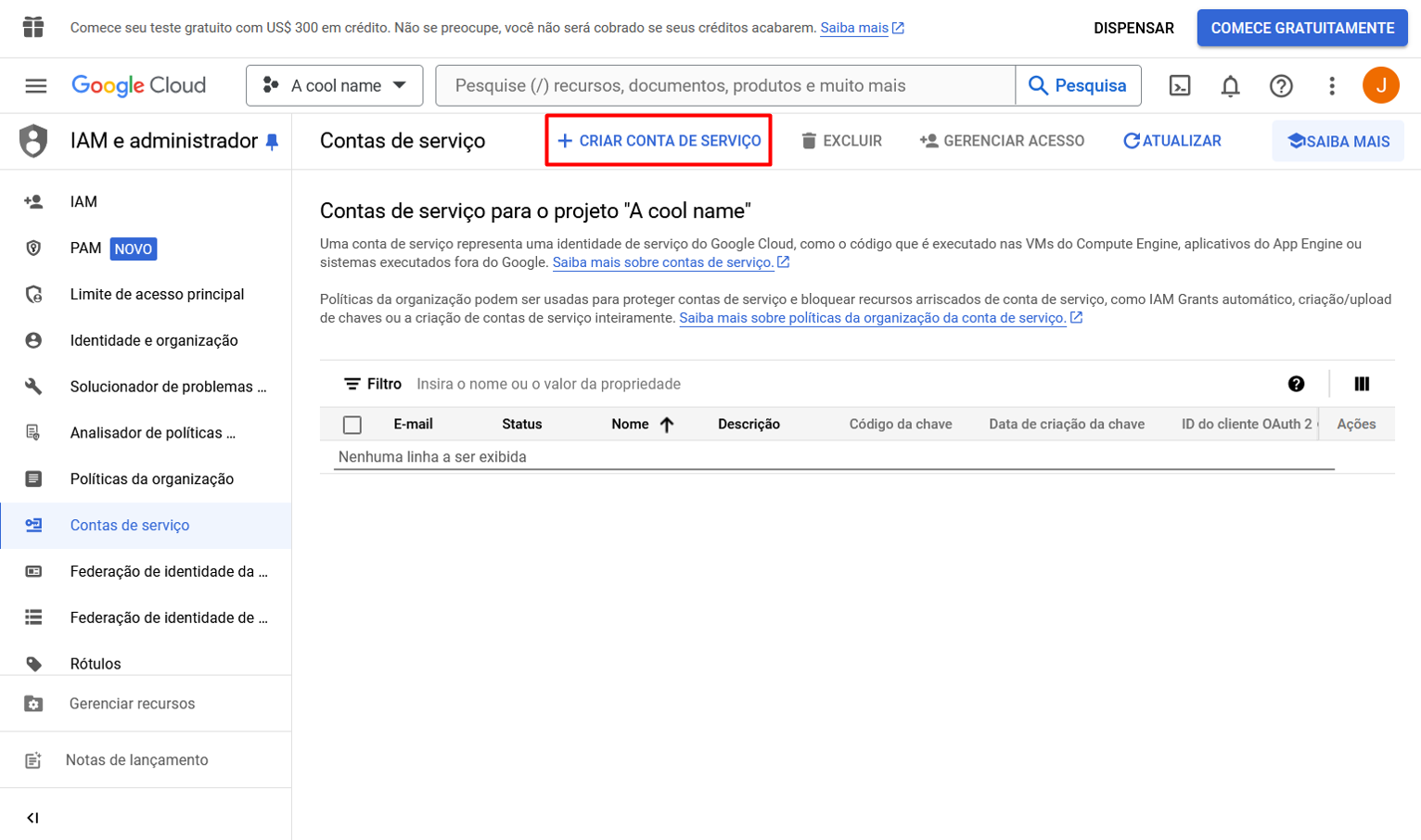Open Políticas da organização
Viewport: 1421px width, 840px height.
[146, 479]
